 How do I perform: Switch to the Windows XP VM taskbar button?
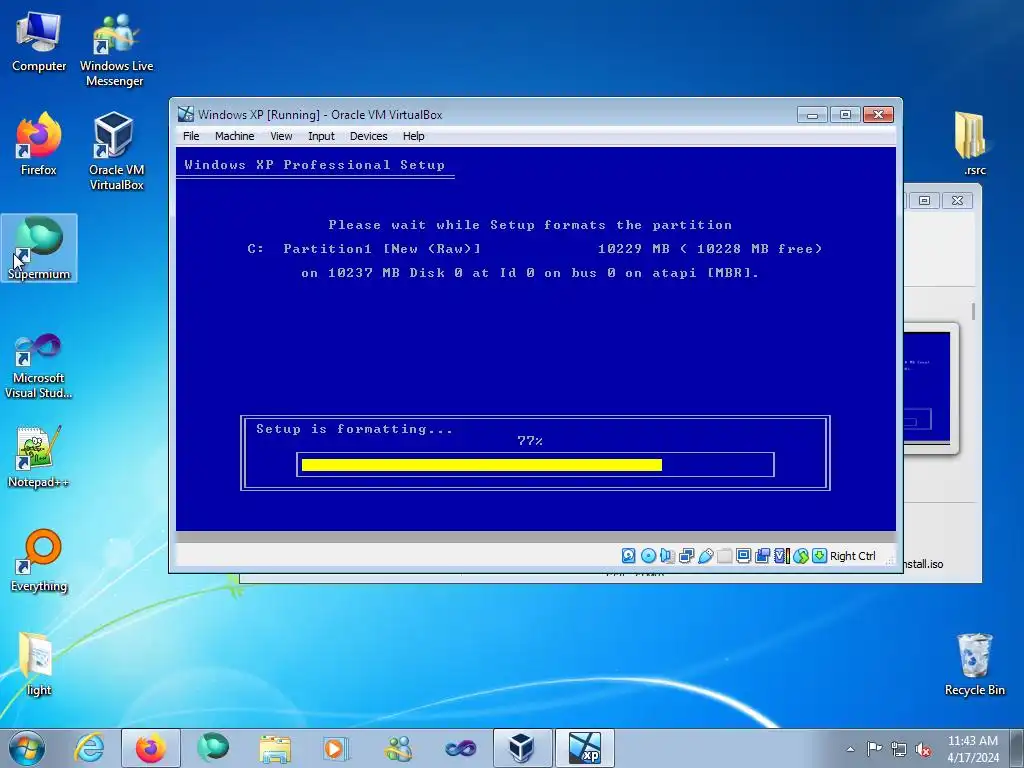click(584, 748)
